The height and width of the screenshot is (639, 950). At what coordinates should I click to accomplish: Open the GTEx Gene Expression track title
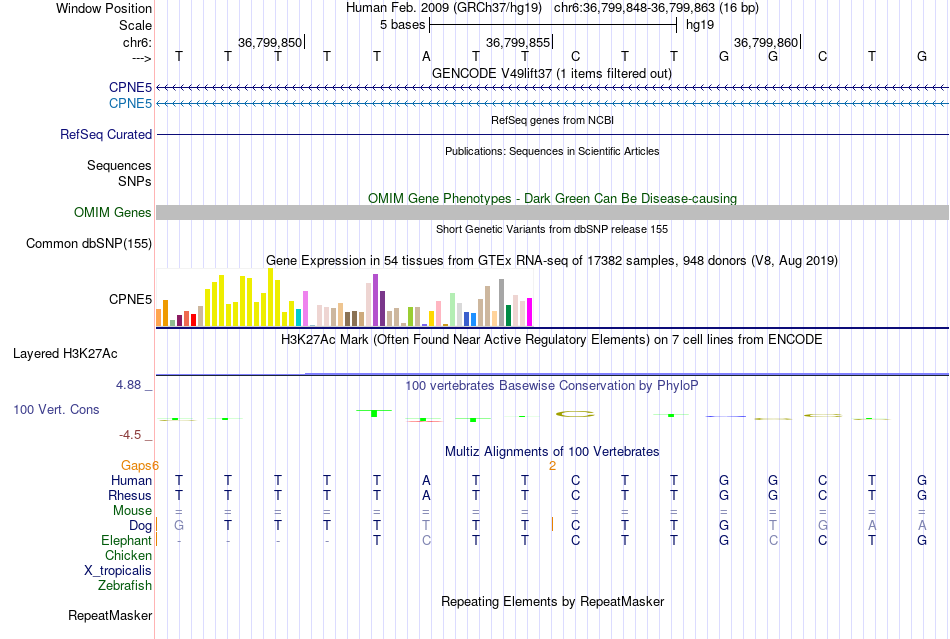[552, 260]
